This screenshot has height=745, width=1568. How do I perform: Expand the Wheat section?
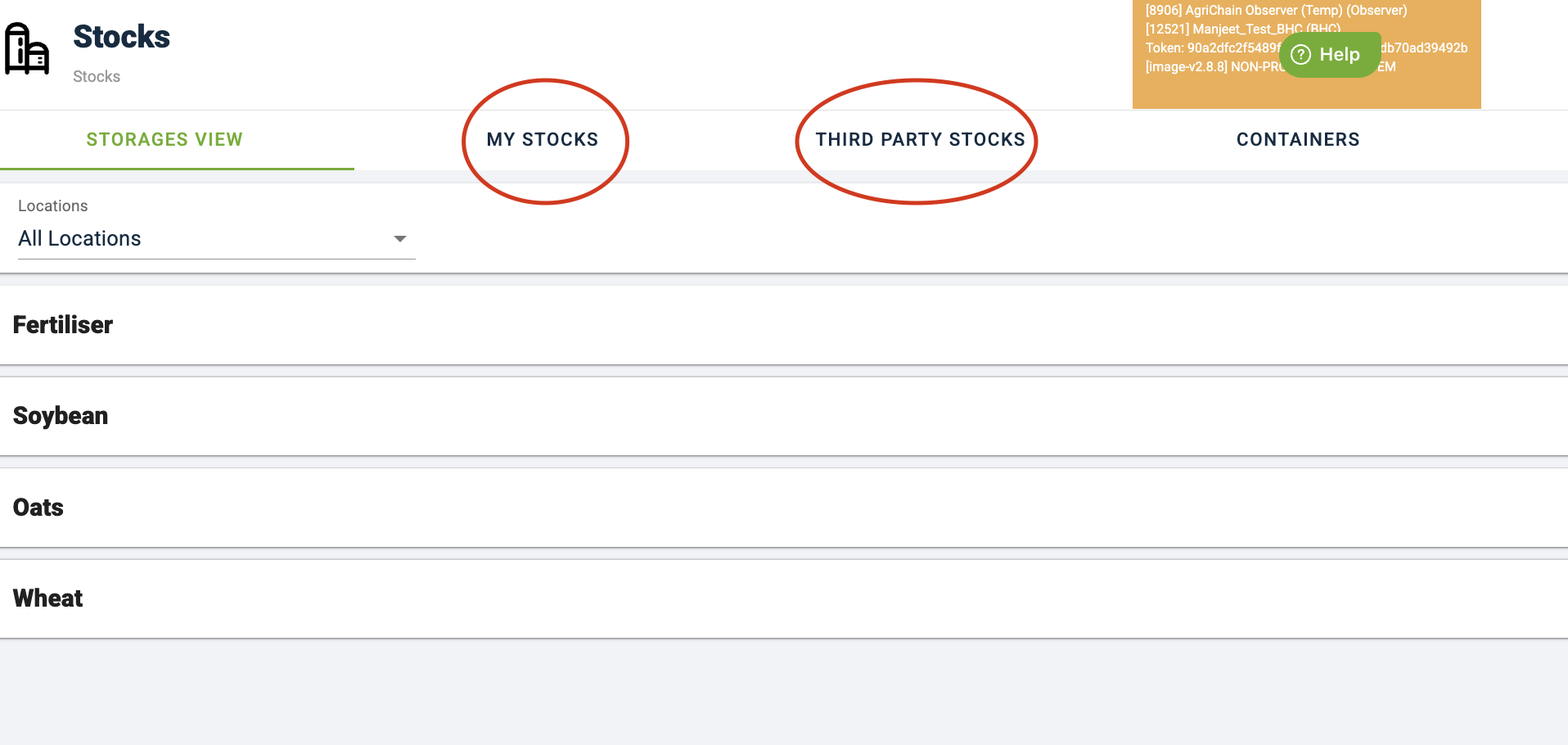click(784, 598)
